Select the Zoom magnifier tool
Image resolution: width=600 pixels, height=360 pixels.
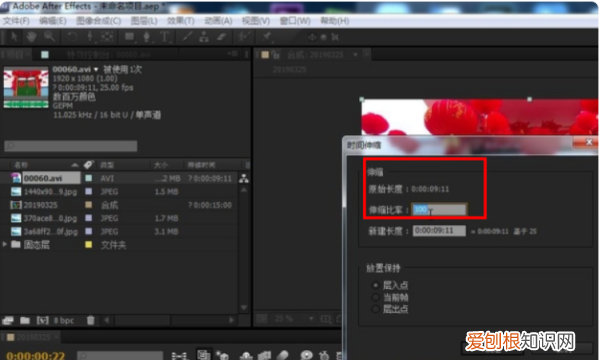click(x=49, y=37)
